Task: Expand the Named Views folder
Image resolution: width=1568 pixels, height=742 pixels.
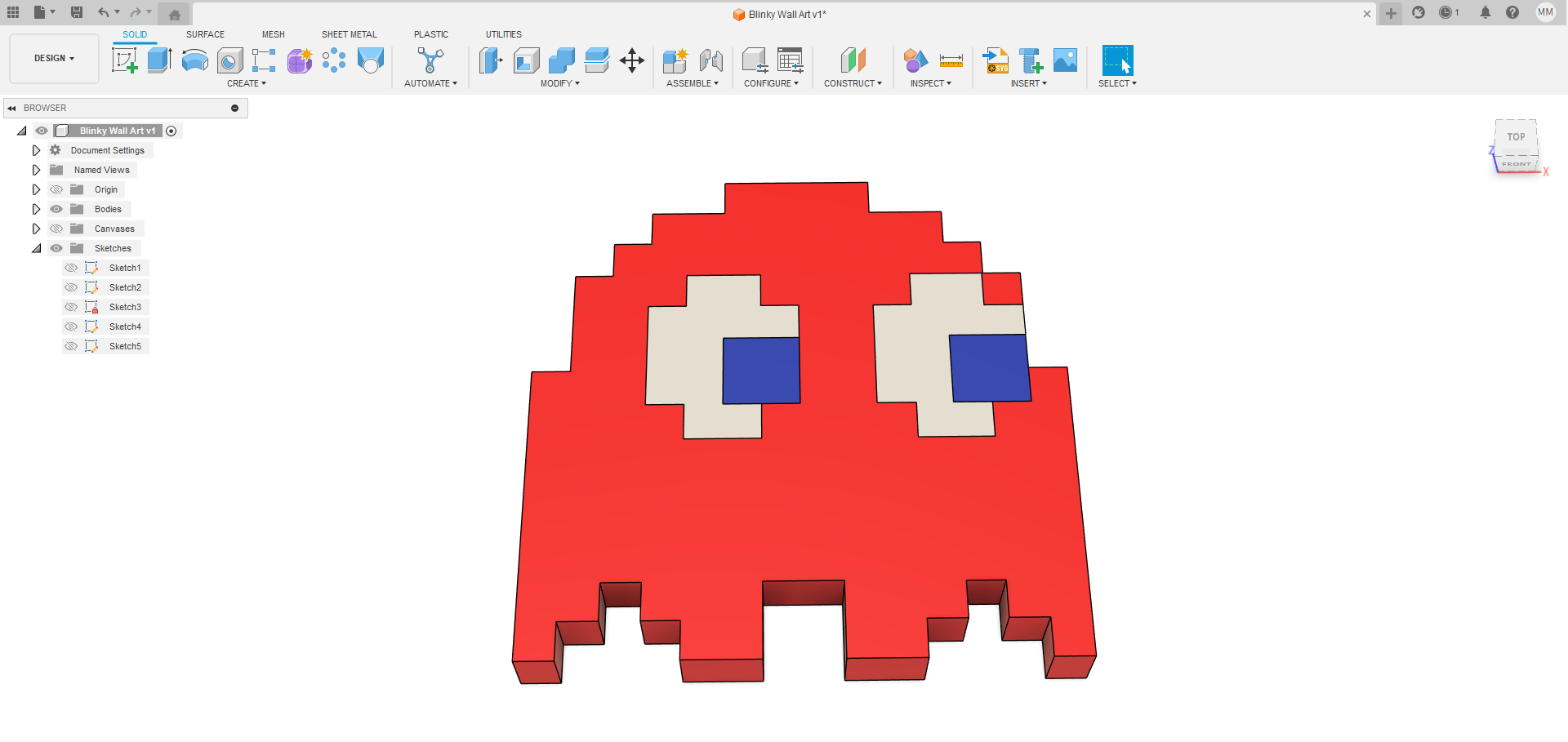Action: [x=36, y=170]
